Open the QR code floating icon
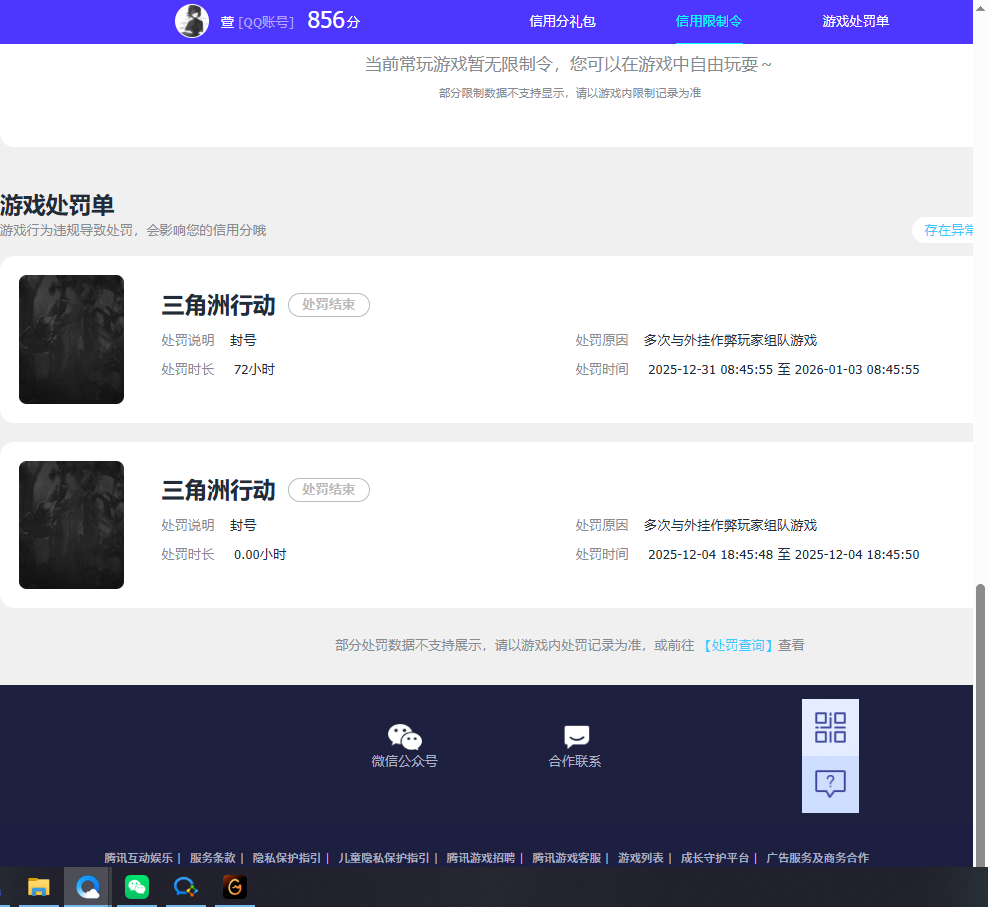The height and width of the screenshot is (907, 988). [x=830, y=727]
